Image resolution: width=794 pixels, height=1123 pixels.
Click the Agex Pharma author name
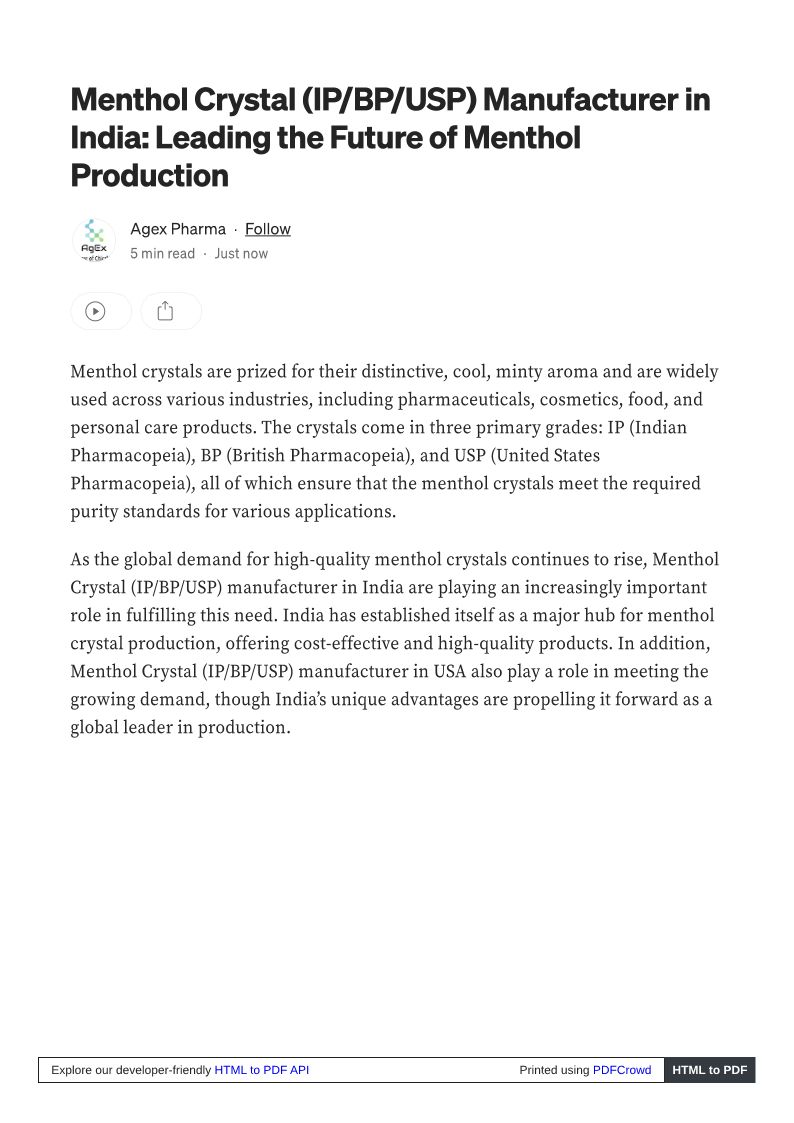(178, 229)
